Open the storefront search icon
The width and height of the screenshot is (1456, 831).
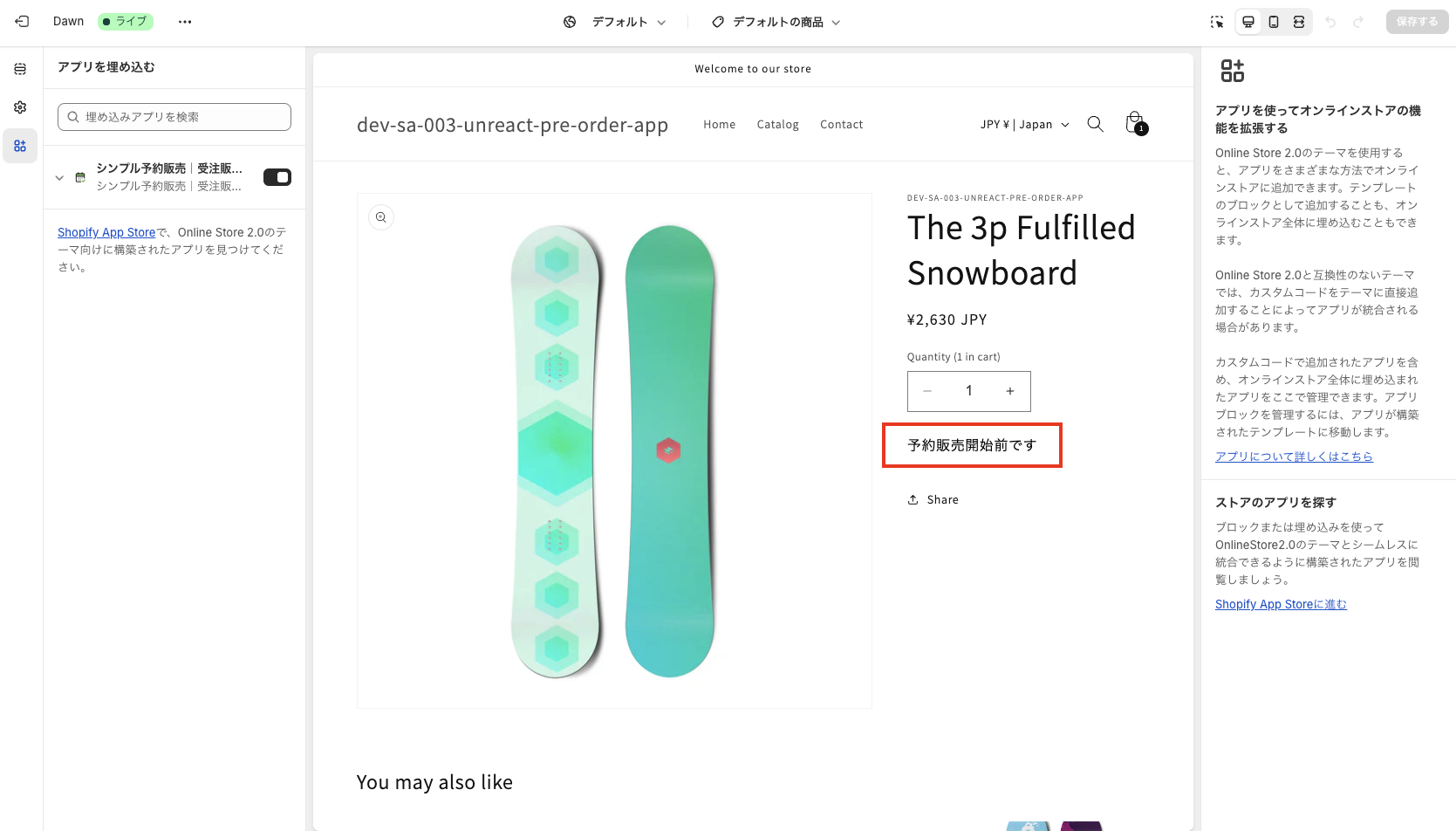[x=1095, y=124]
